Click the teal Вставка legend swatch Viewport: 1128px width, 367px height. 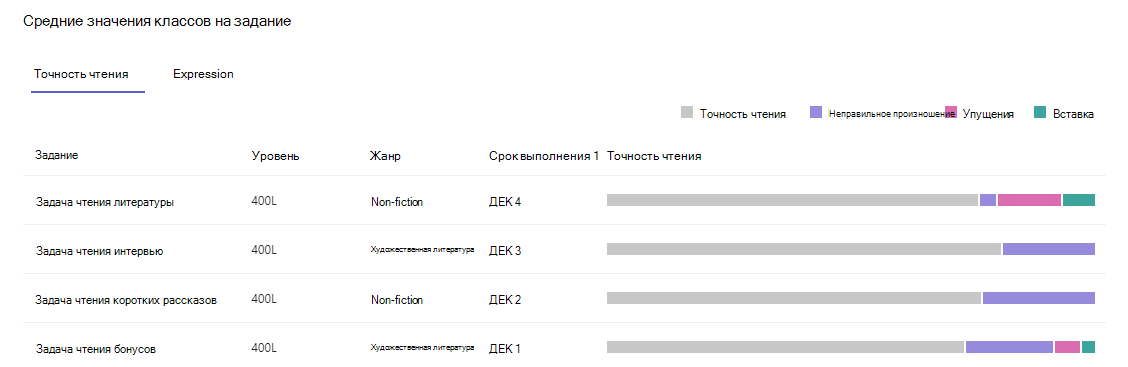1040,113
